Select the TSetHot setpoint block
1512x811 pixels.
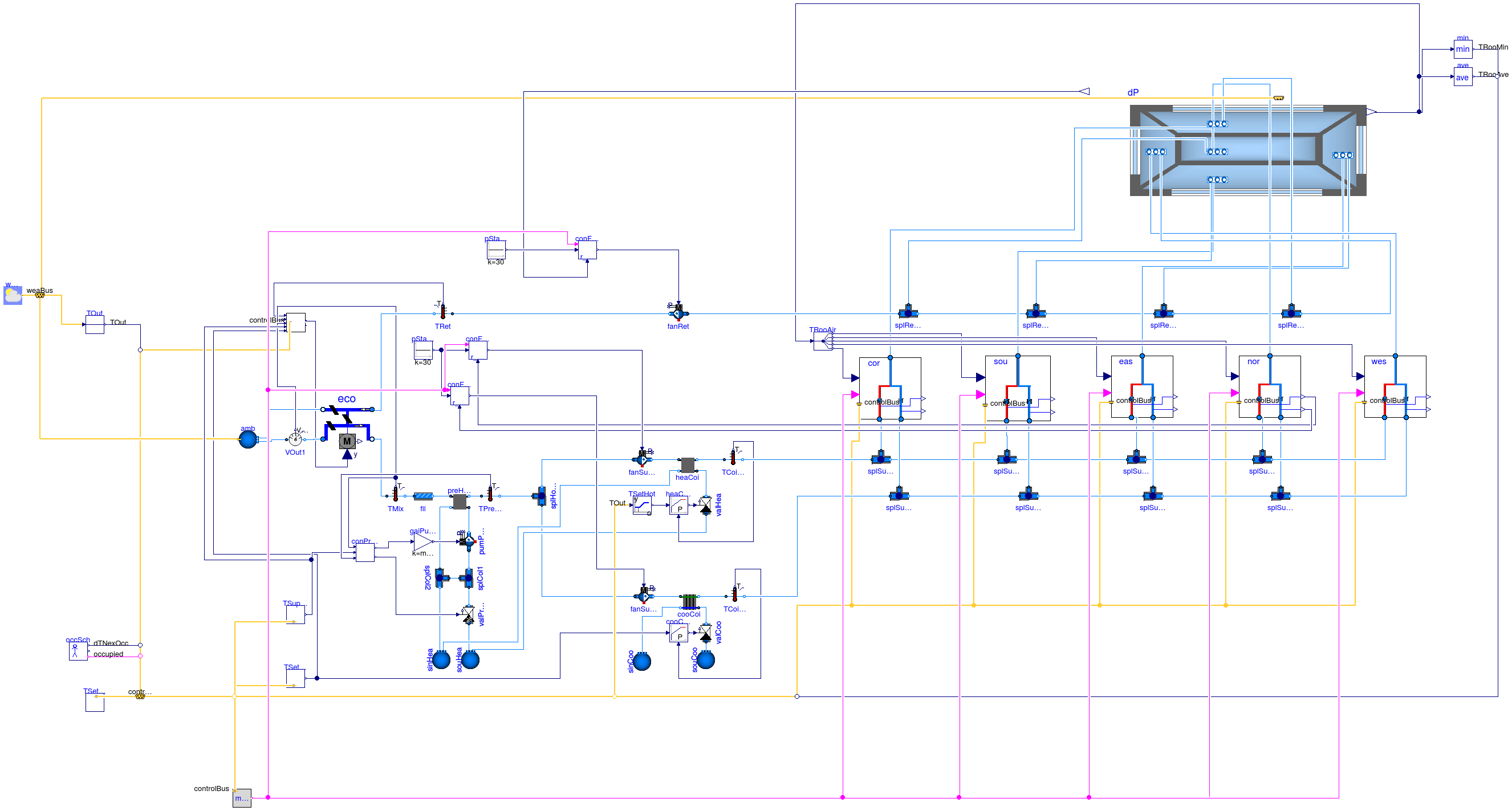(x=642, y=507)
